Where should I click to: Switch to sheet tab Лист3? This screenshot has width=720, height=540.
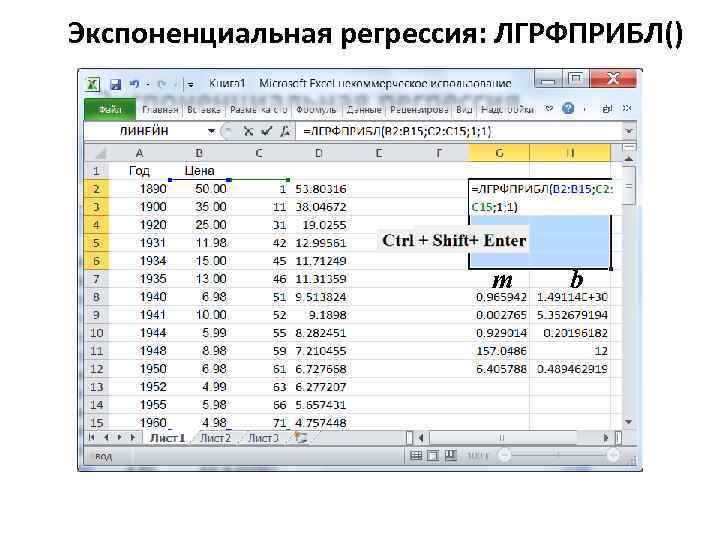click(263, 438)
